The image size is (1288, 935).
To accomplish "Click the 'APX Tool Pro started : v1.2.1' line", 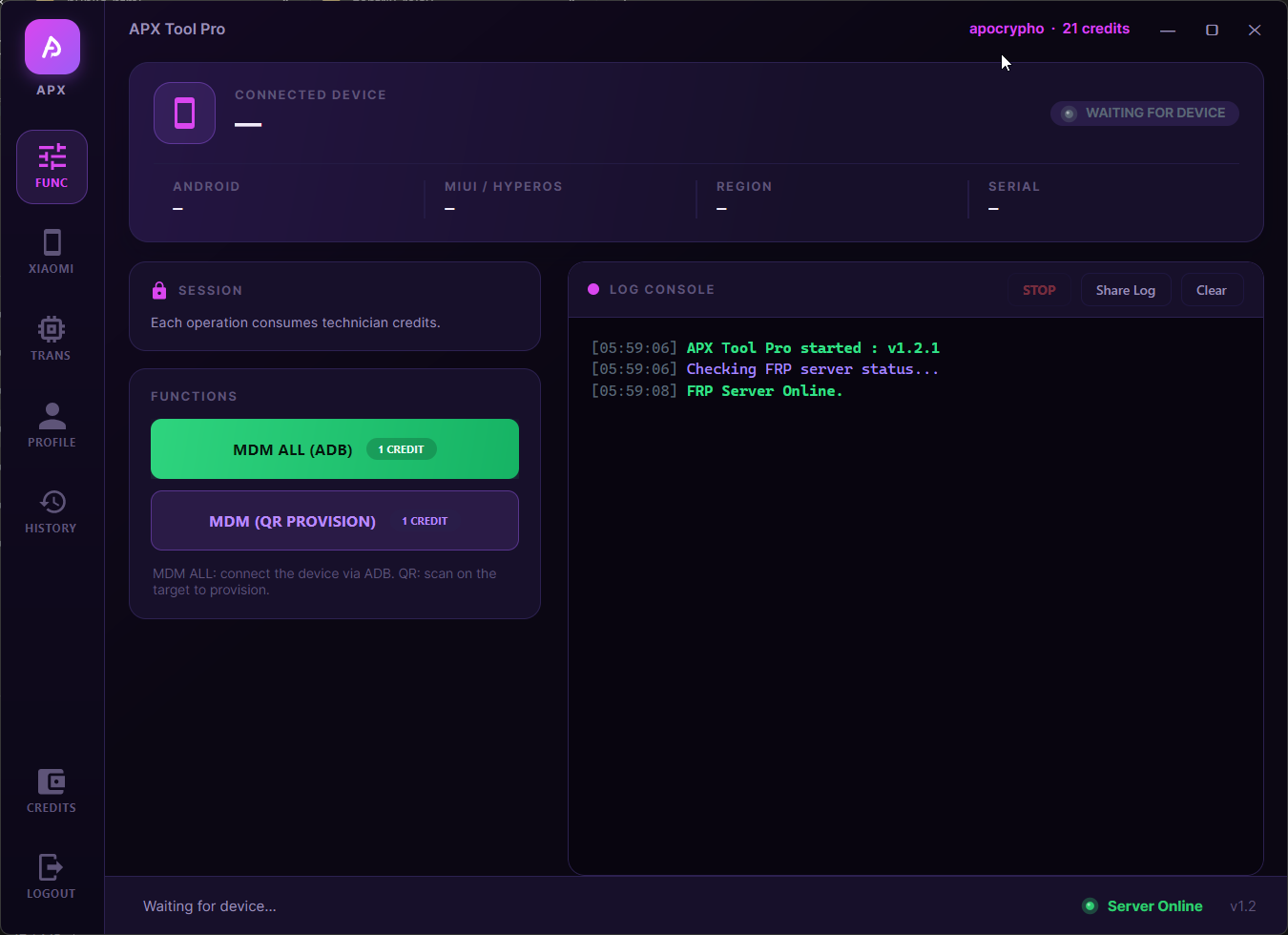I will click(x=813, y=348).
